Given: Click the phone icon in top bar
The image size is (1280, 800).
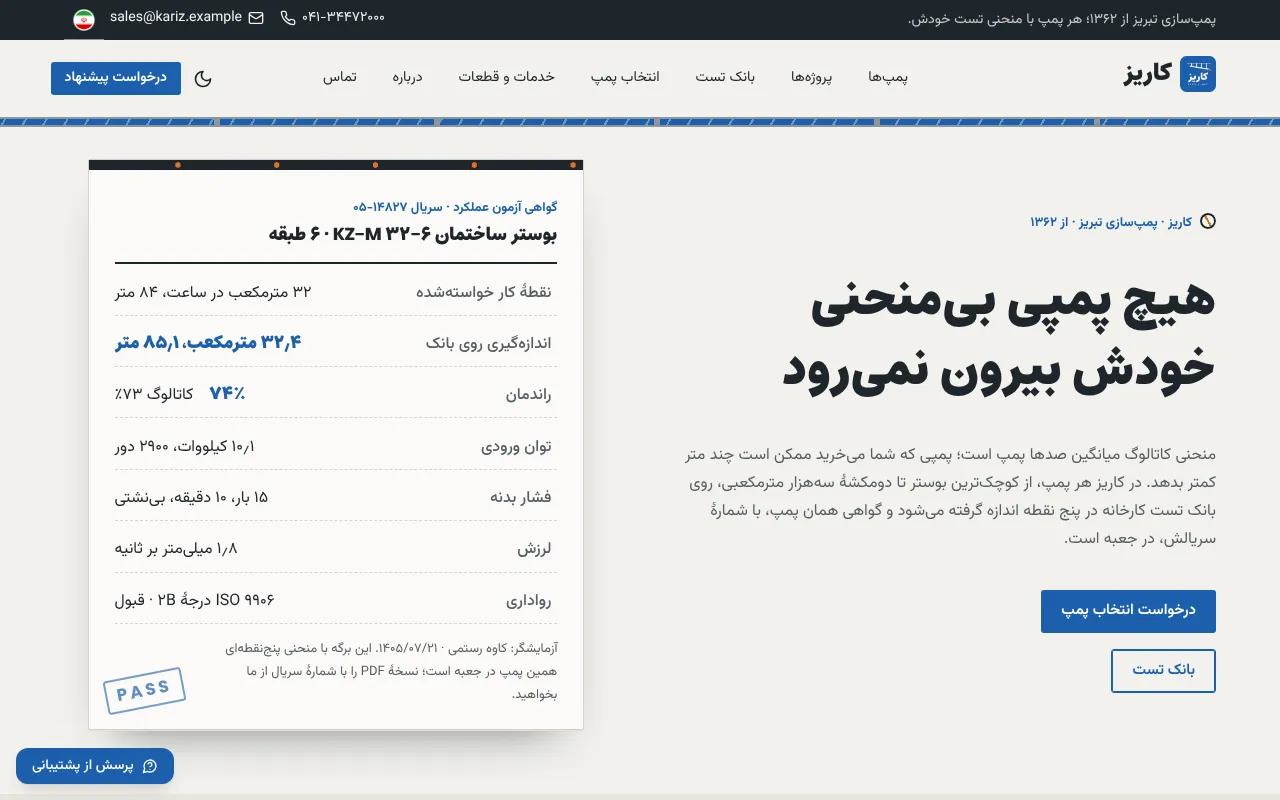Looking at the screenshot, I should click(289, 18).
